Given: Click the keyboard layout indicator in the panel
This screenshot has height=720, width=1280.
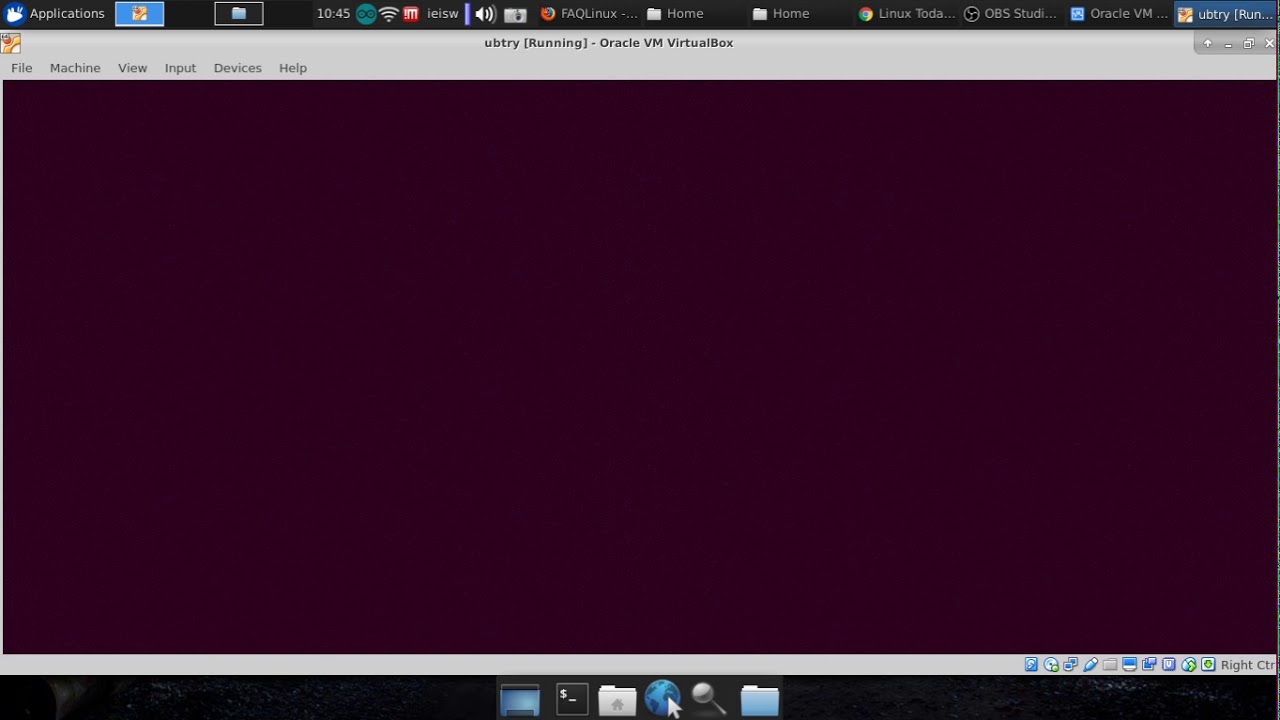Looking at the screenshot, I should [x=443, y=14].
